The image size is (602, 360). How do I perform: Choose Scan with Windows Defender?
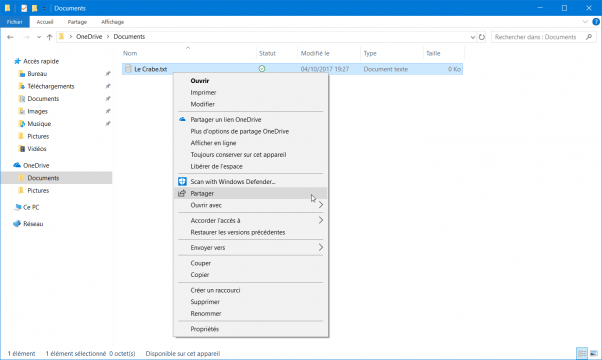[250, 182]
